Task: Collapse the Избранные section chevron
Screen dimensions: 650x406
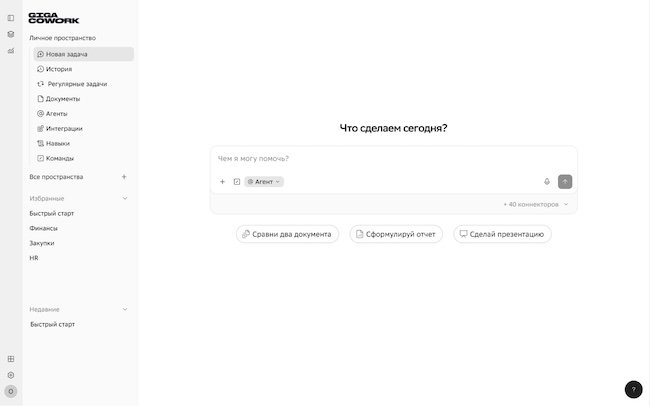Action: coord(125,199)
